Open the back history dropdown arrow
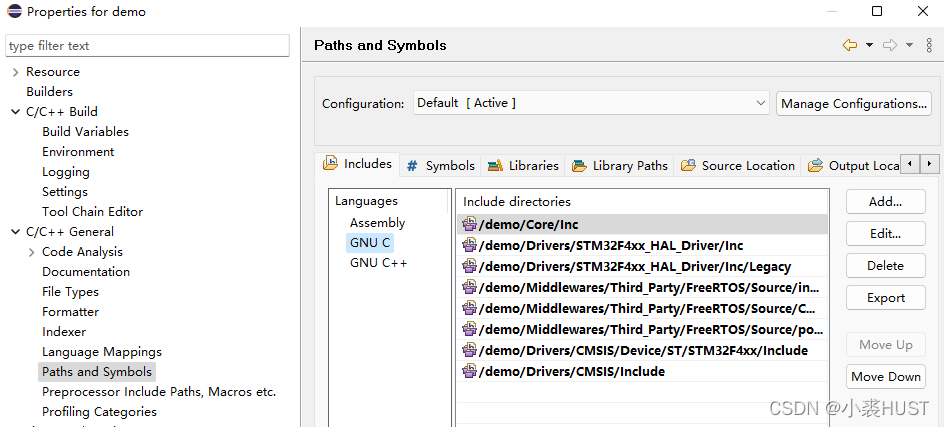Image resolution: width=944 pixels, height=427 pixels. click(869, 45)
